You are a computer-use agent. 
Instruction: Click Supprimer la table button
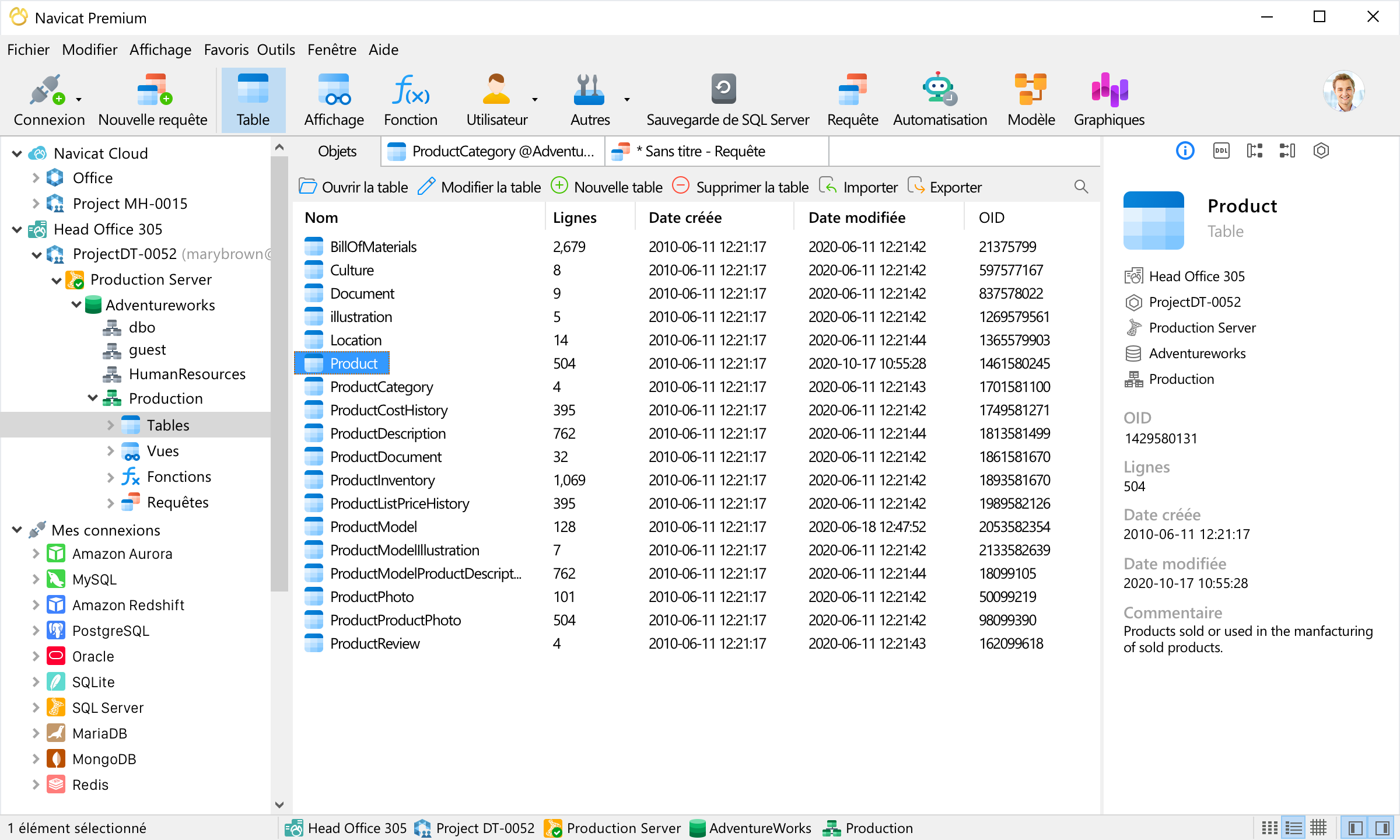pyautogui.click(x=740, y=187)
